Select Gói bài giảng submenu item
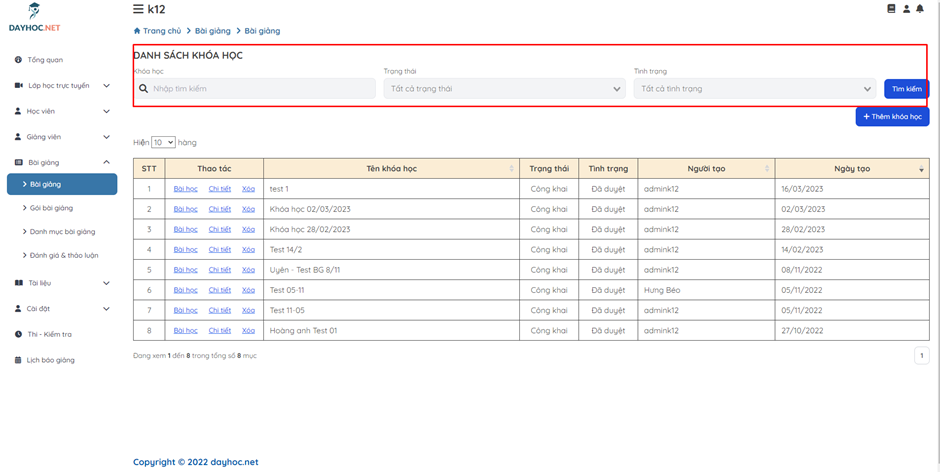Image resolution: width=940 pixels, height=472 pixels. (51, 208)
